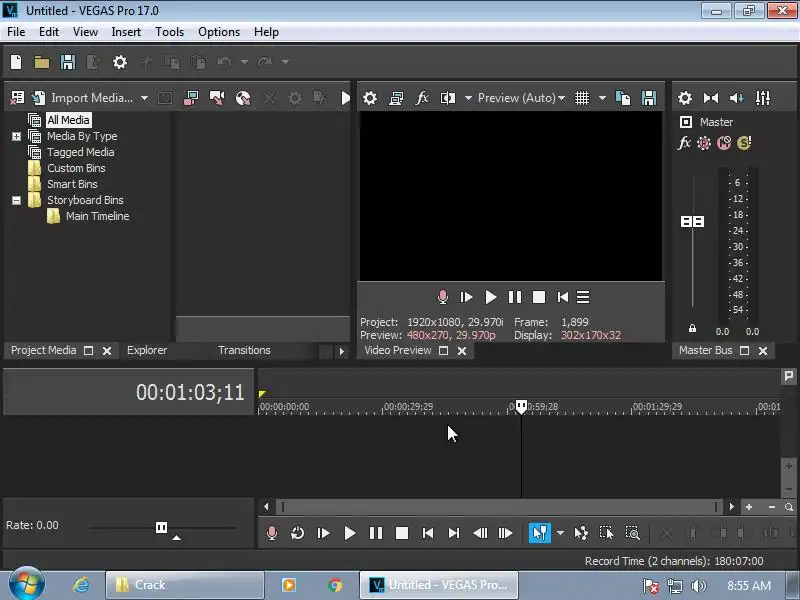Collapse Storyboard Bins node

coord(16,200)
